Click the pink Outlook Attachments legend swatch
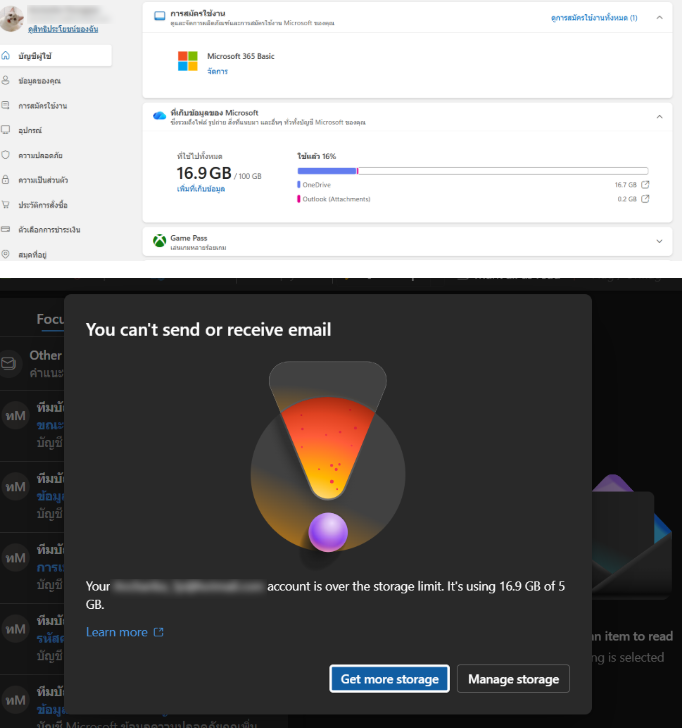 pyautogui.click(x=299, y=199)
